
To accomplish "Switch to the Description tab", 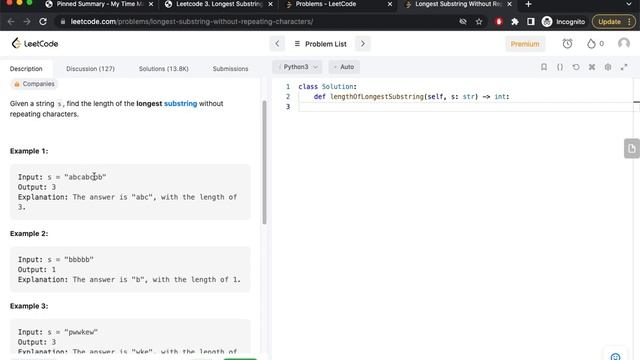I will (26, 69).
